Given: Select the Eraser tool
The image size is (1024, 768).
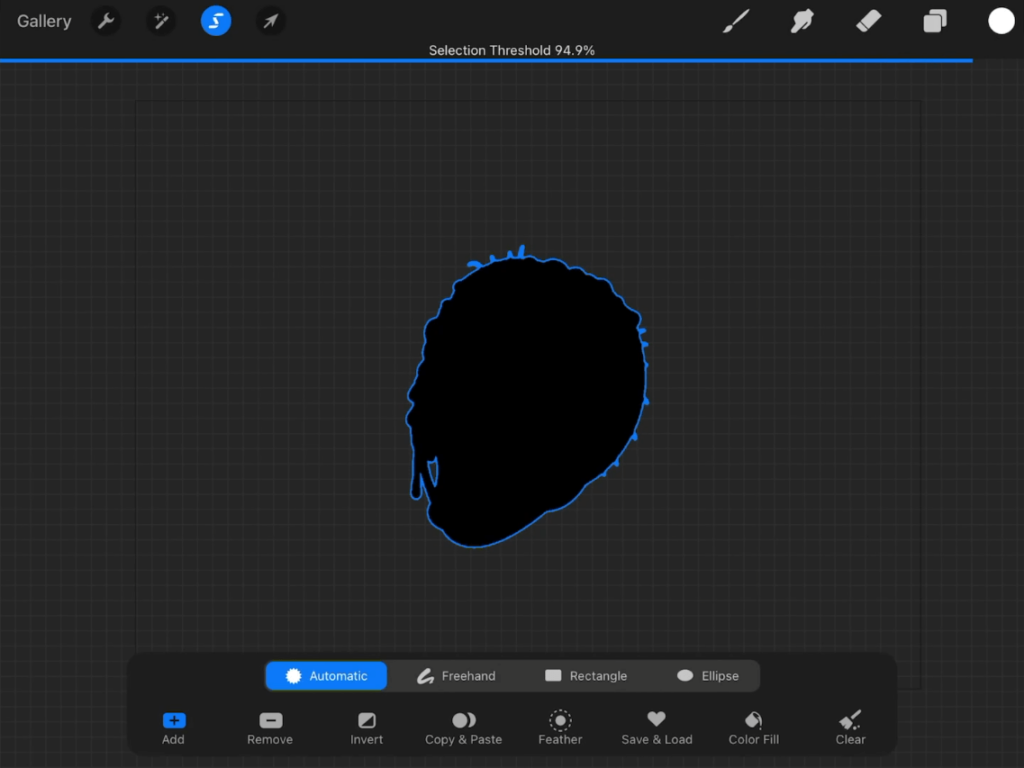Looking at the screenshot, I should (868, 20).
